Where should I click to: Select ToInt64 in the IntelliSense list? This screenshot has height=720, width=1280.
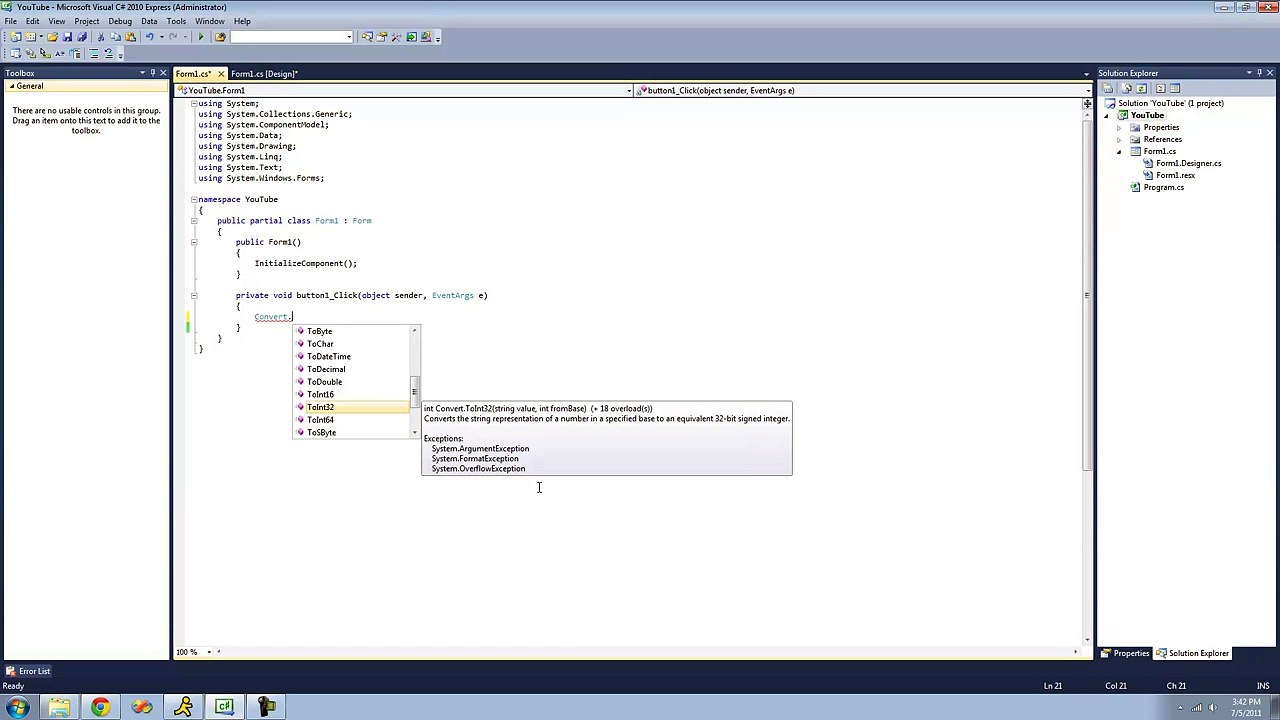(352, 420)
